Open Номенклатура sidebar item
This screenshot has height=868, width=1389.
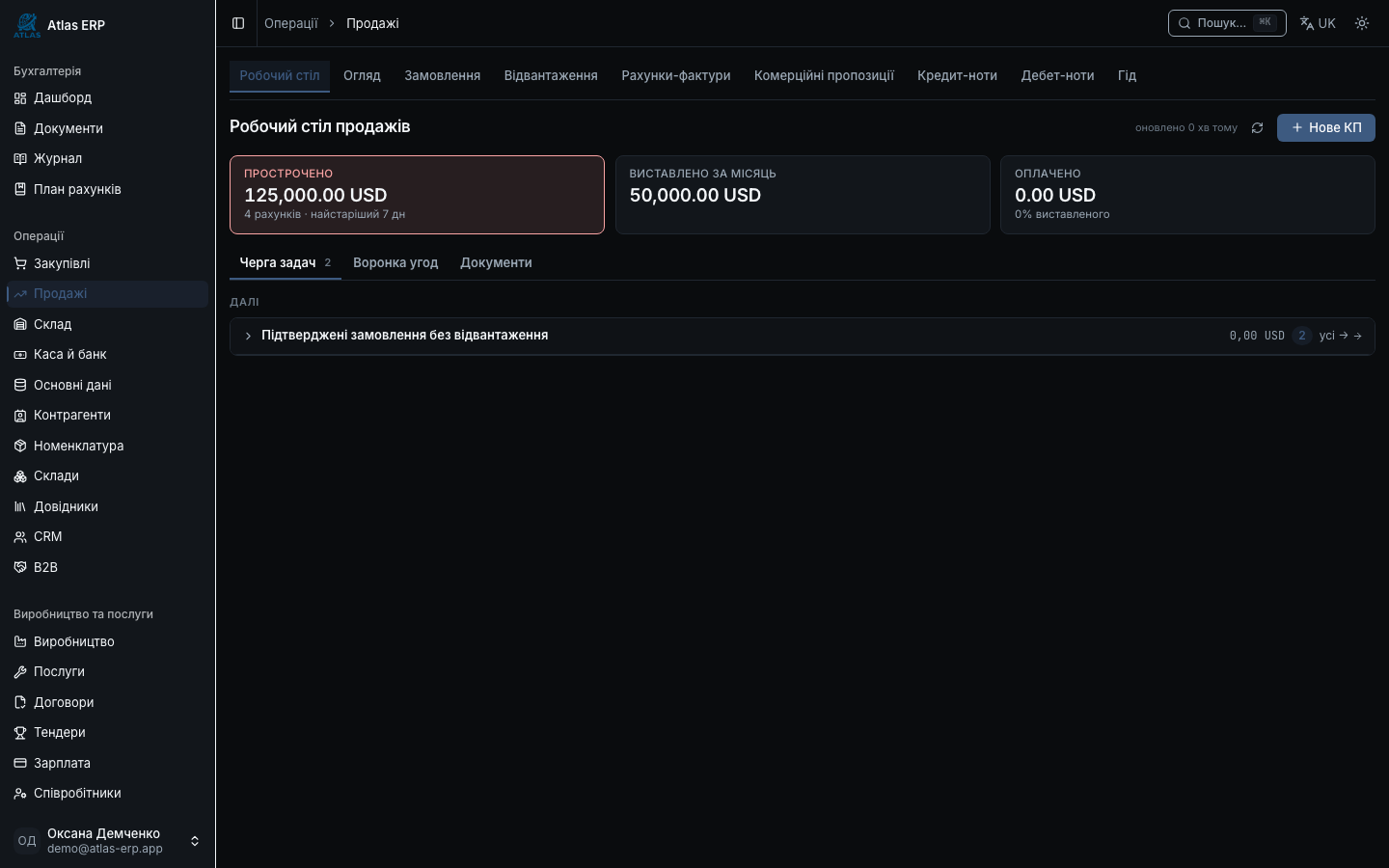(x=107, y=446)
